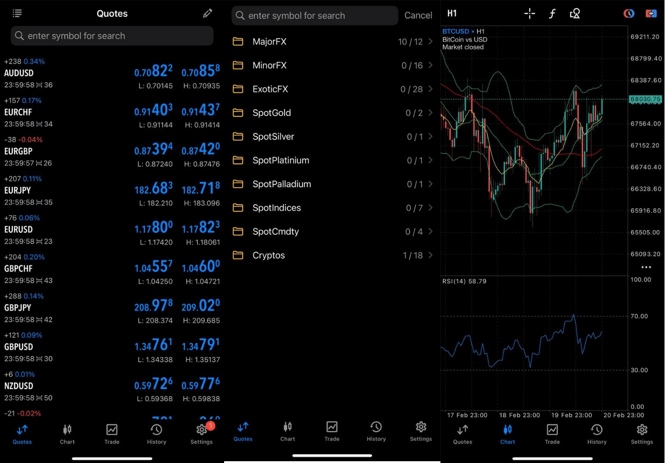The height and width of the screenshot is (463, 667).
Task: Expand MinorFX using its chevron arrow
Action: coord(430,66)
